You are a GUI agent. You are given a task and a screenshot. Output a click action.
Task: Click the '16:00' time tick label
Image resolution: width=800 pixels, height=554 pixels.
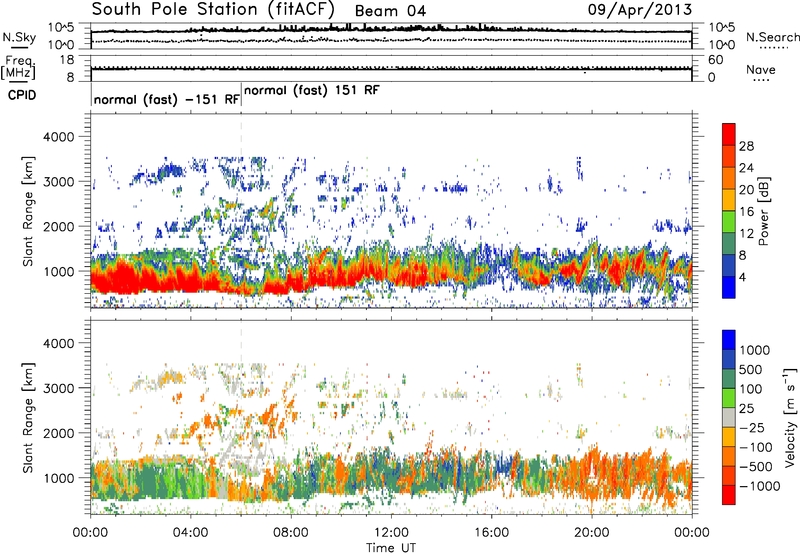pyautogui.click(x=491, y=533)
